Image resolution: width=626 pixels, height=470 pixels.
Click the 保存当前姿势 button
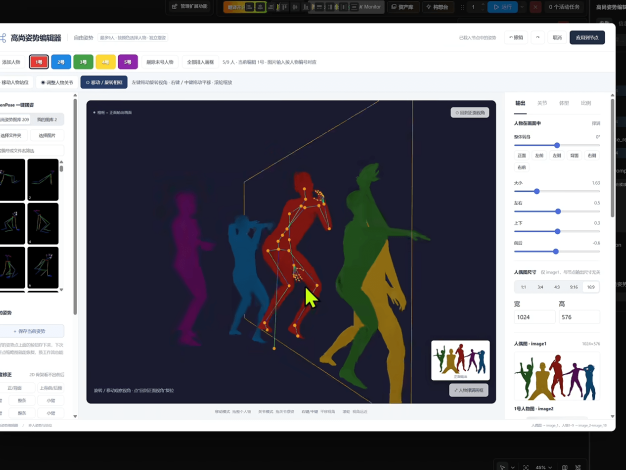pos(31,331)
